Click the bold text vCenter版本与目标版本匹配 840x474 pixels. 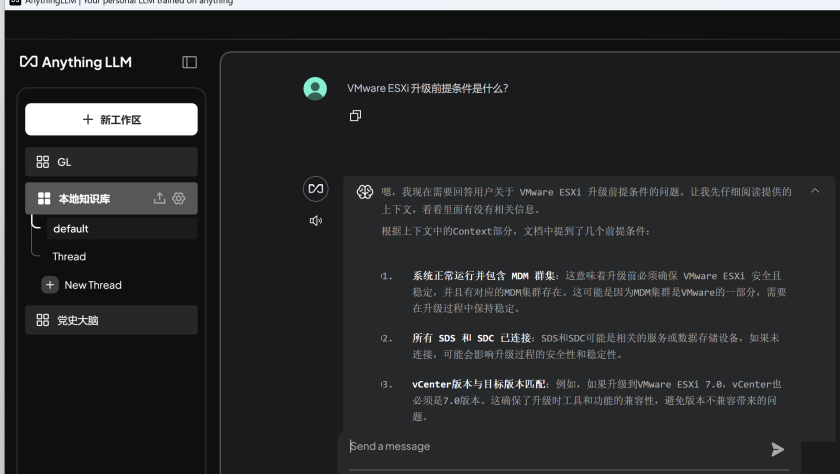tap(478, 384)
